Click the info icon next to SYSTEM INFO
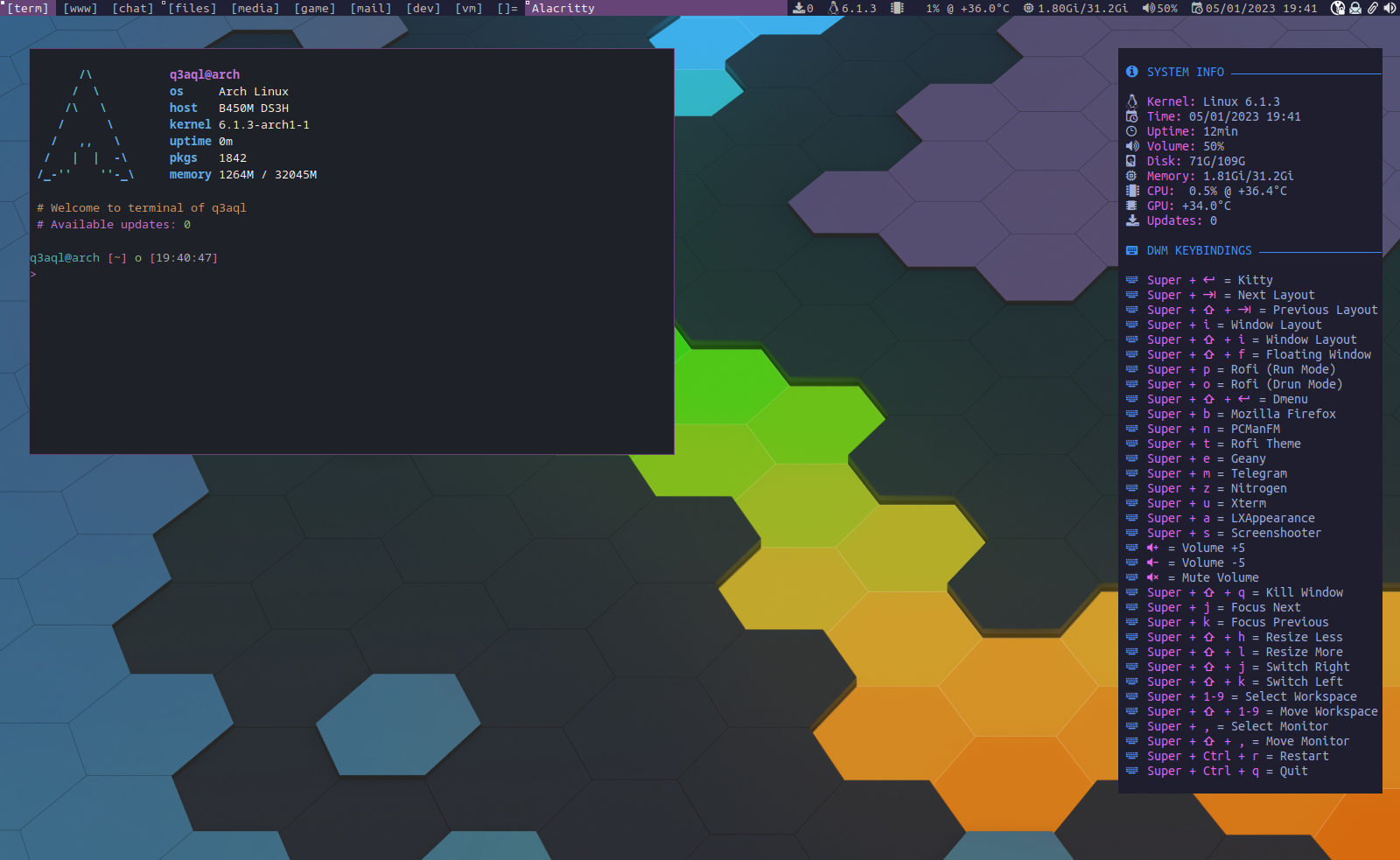This screenshot has width=1400, height=860. 1132,72
